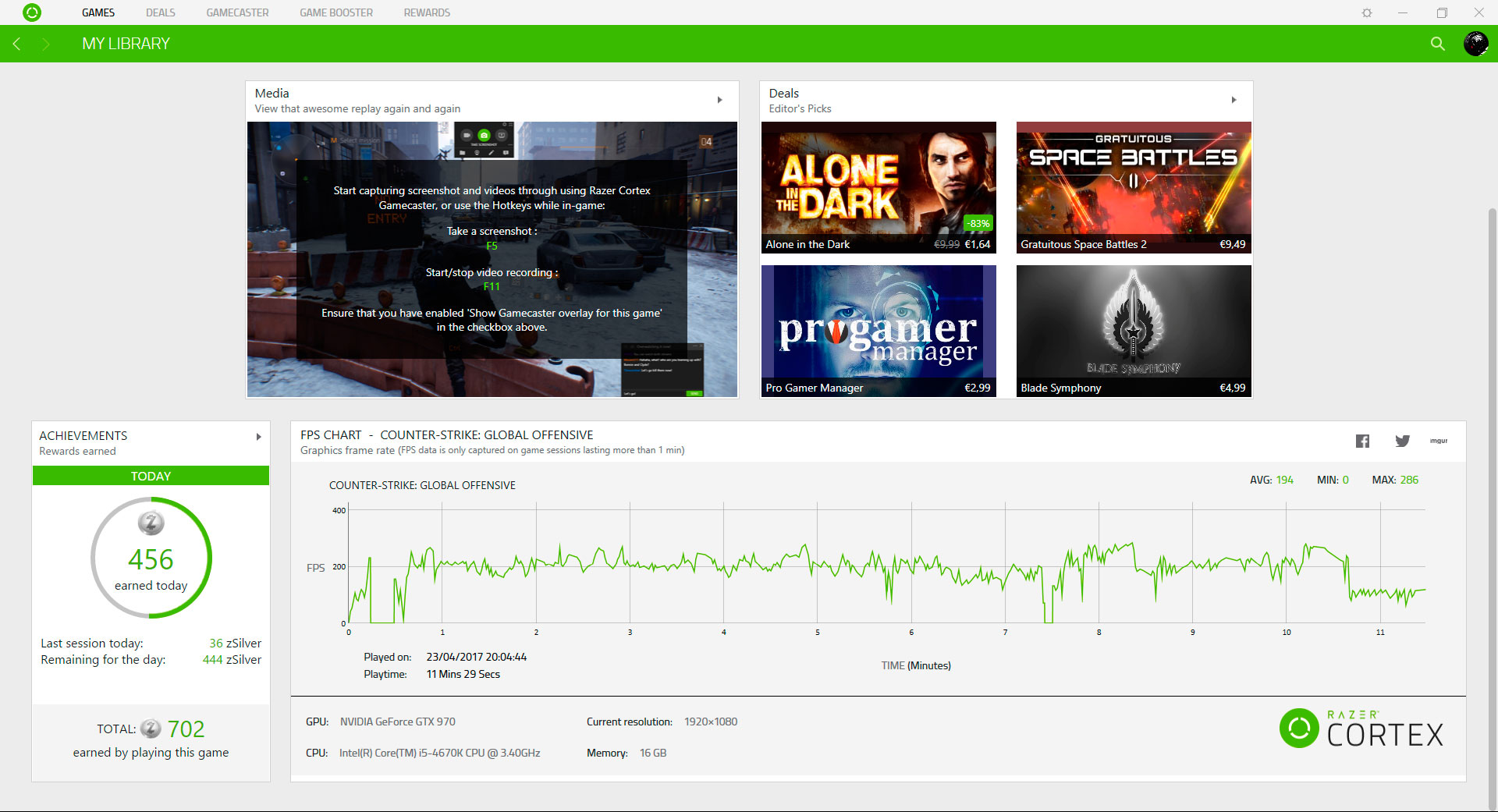Viewport: 1498px width, 812px height.
Task: Go to the Rewards tab
Action: [427, 12]
